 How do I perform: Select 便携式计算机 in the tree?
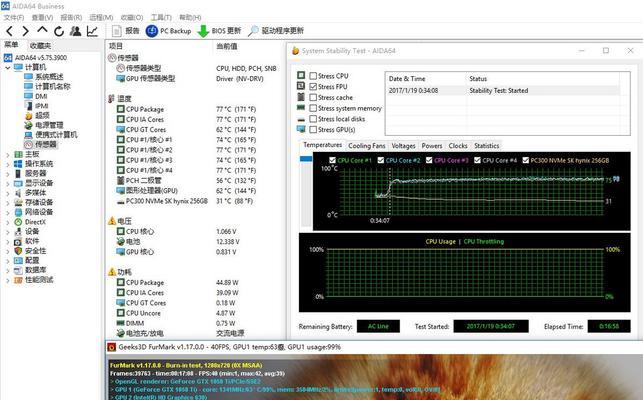56,135
